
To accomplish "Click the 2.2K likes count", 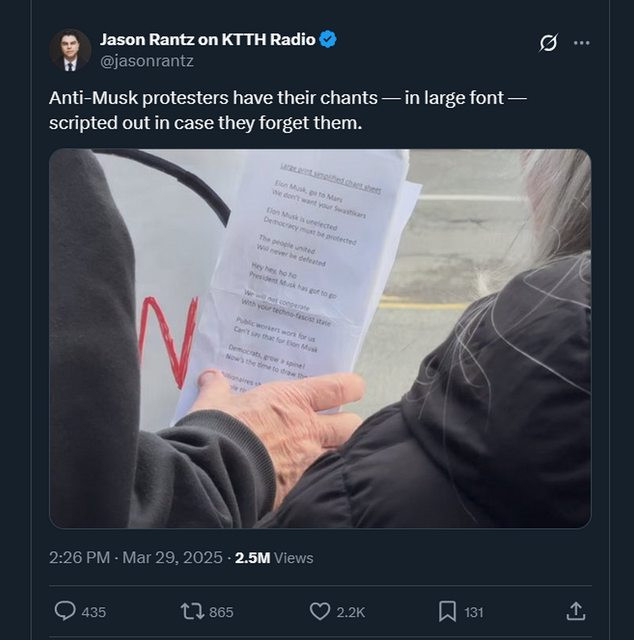I will coord(351,612).
